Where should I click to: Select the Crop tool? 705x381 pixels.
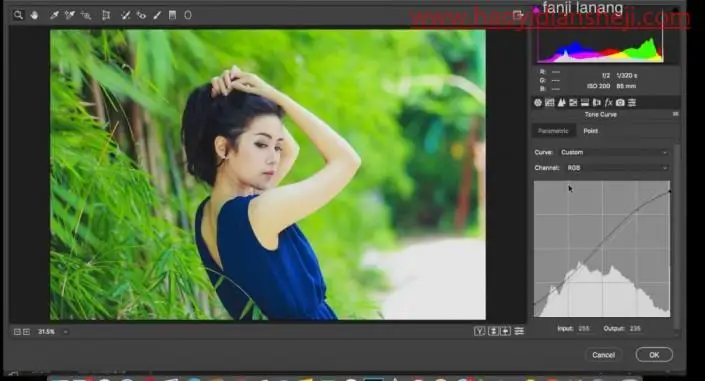point(106,15)
